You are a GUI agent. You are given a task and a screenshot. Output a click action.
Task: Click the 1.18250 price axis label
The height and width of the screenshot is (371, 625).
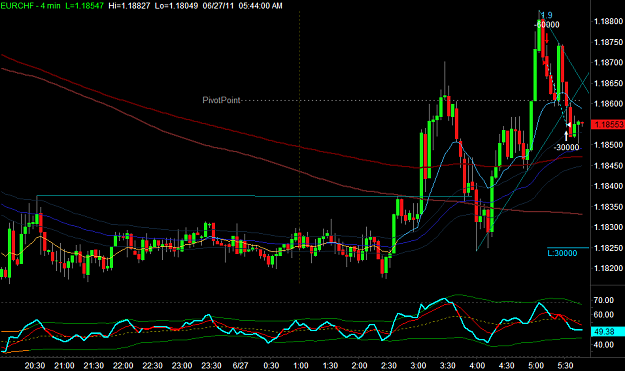coord(608,248)
